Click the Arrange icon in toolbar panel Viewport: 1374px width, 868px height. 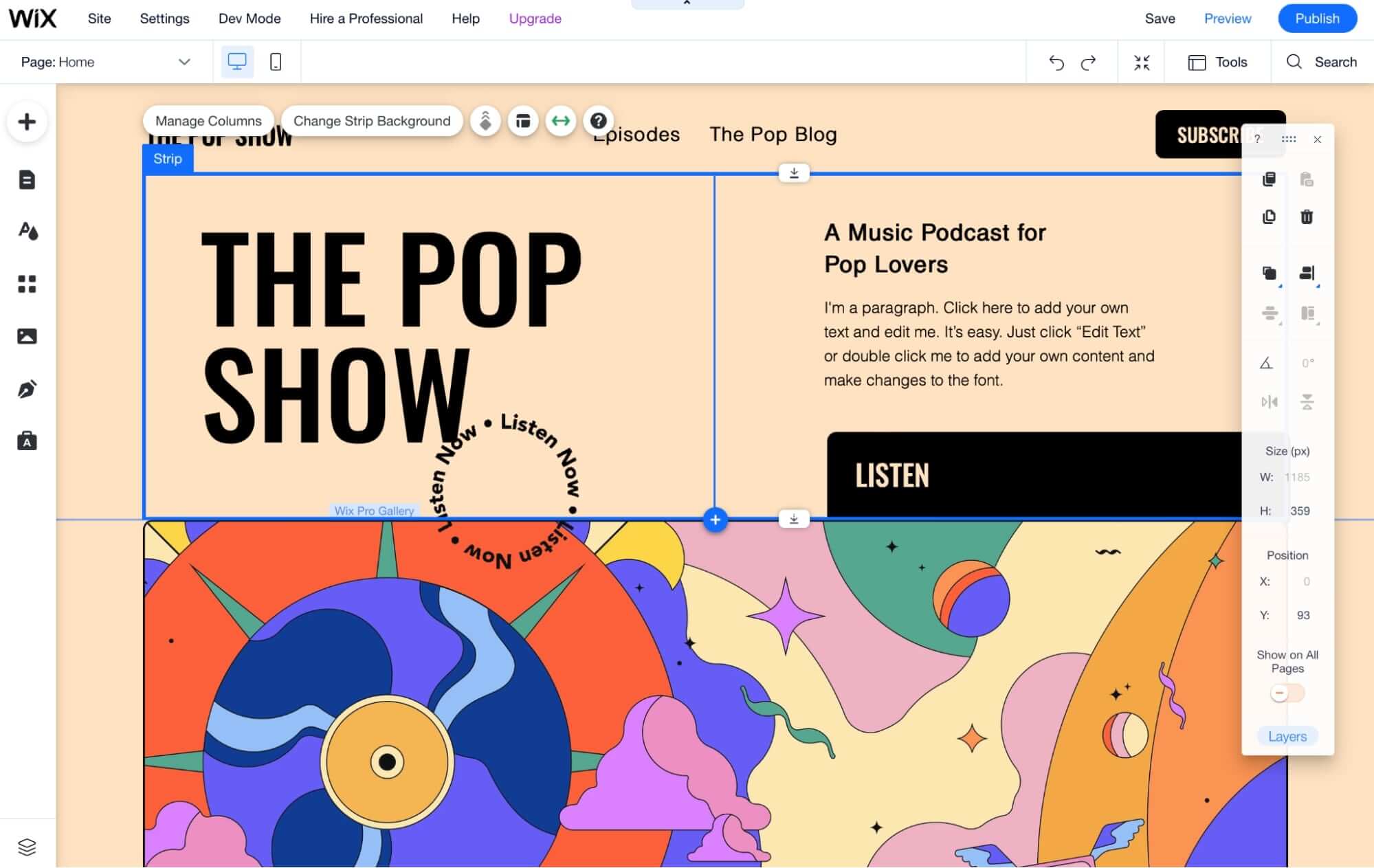coord(1270,273)
